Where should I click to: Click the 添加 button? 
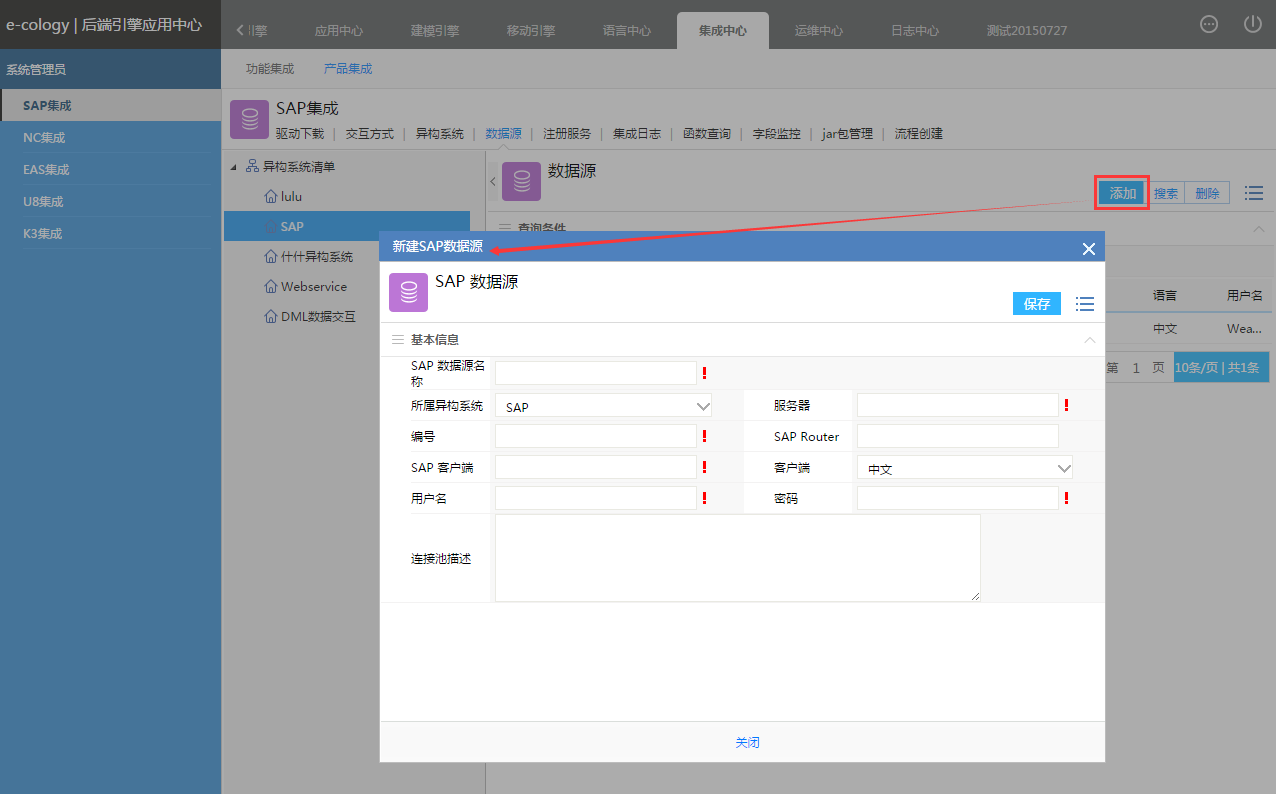[x=1123, y=193]
